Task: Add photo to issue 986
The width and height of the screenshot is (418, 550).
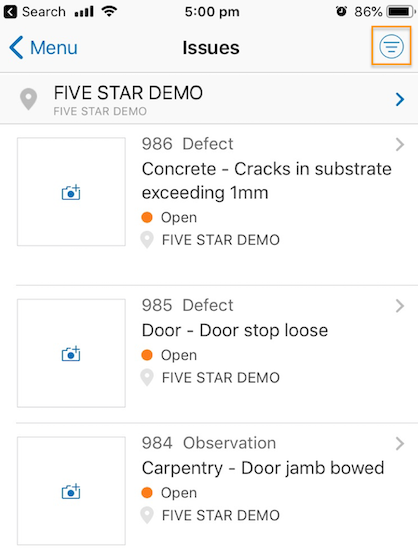Action: pyautogui.click(x=71, y=192)
